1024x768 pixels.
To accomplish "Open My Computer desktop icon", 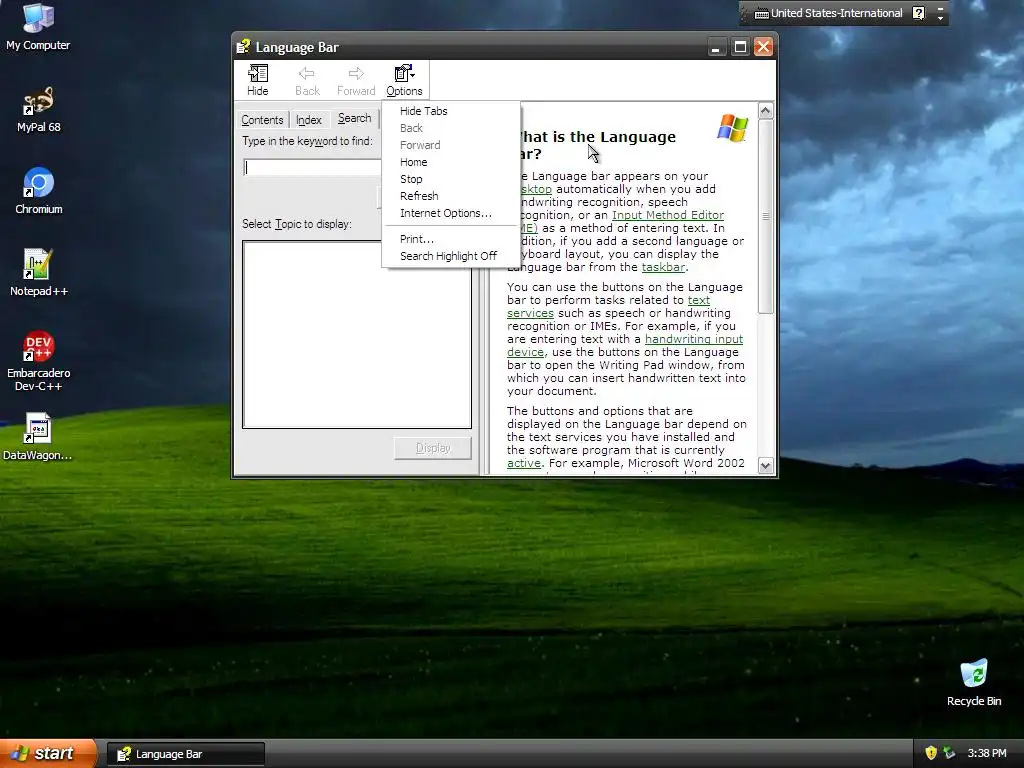I will pos(38,27).
